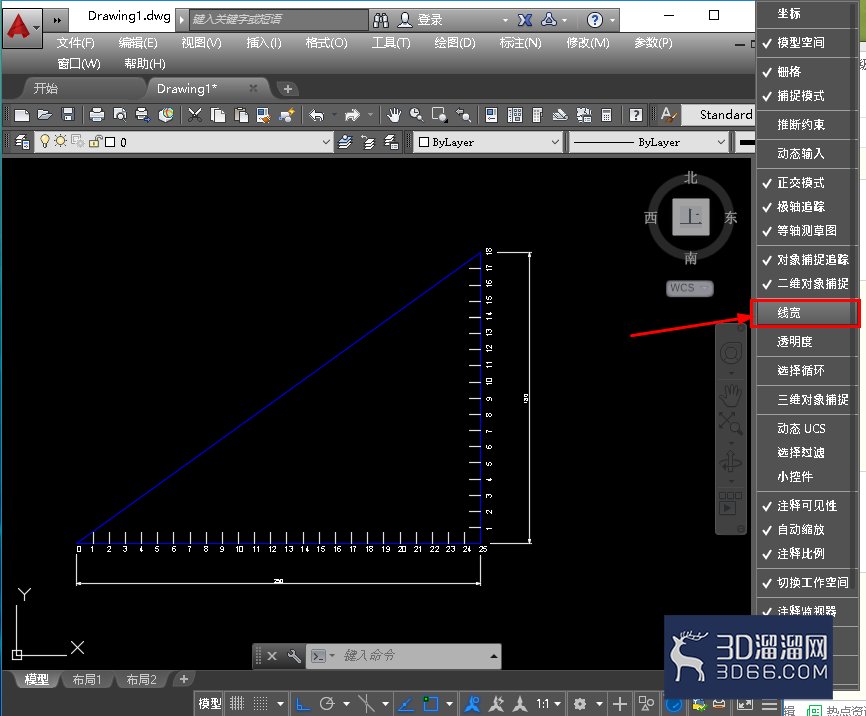Click the Help question mark toolbar icon
866x716 pixels.
pyautogui.click(x=636, y=115)
